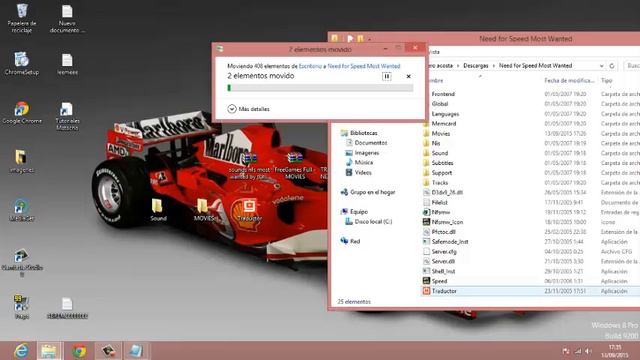The image size is (640, 360).
Task: Select the MOVIES folder on the desktop
Action: (x=204, y=210)
